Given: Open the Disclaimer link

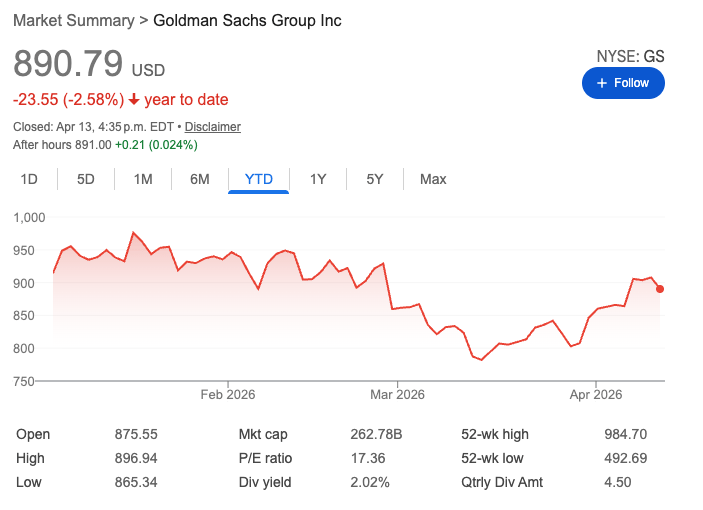Looking at the screenshot, I should pyautogui.click(x=213, y=127).
